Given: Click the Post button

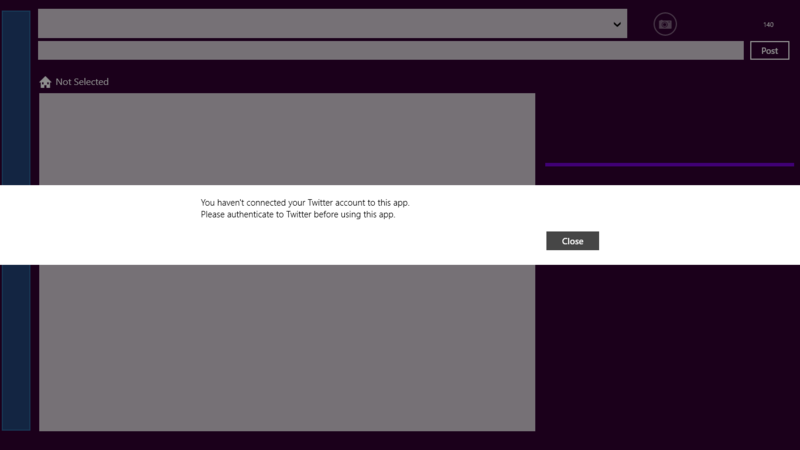Looking at the screenshot, I should (x=769, y=51).
